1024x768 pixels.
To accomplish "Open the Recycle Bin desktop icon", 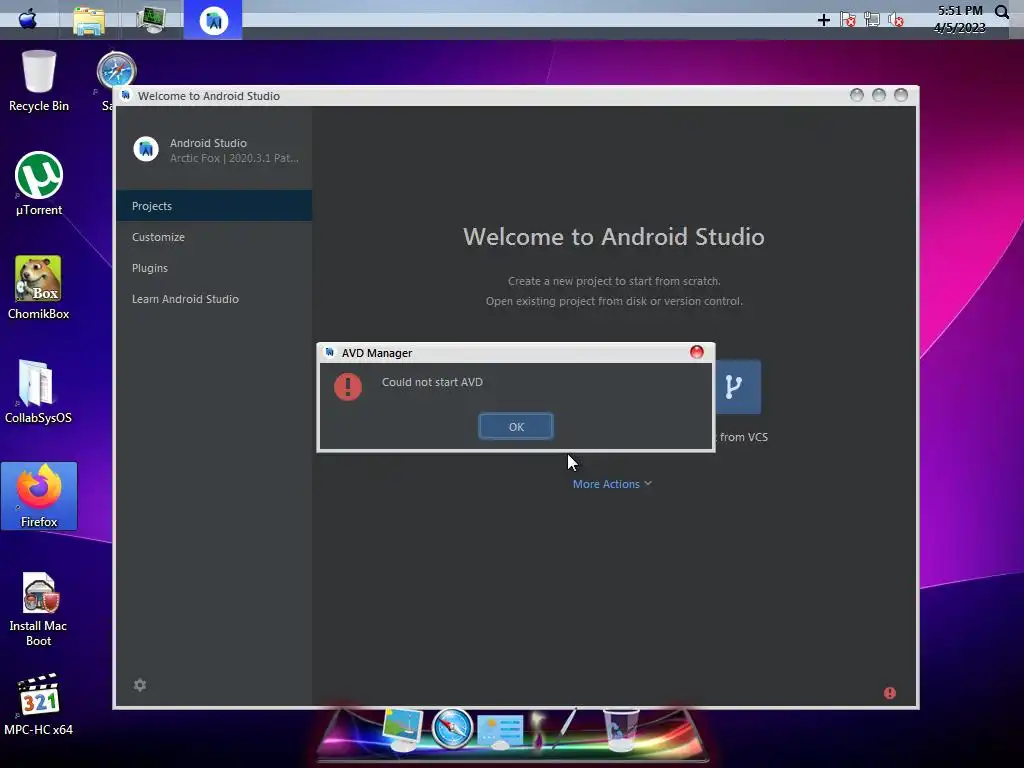I will tap(39, 80).
